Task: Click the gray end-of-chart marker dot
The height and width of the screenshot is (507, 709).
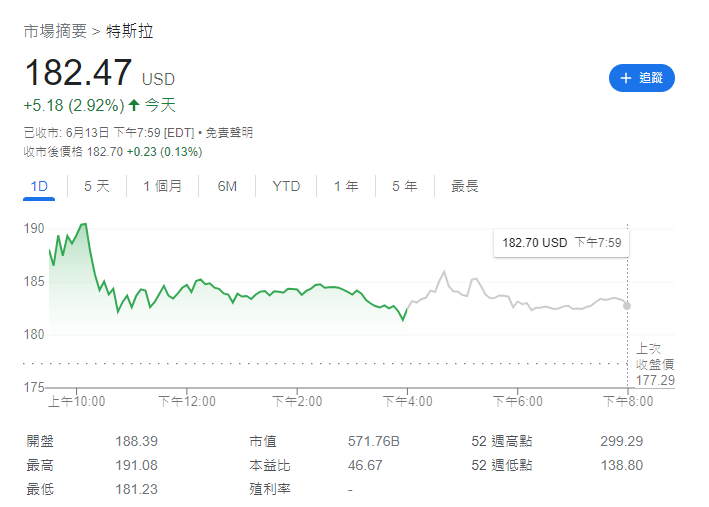Action: click(x=627, y=305)
